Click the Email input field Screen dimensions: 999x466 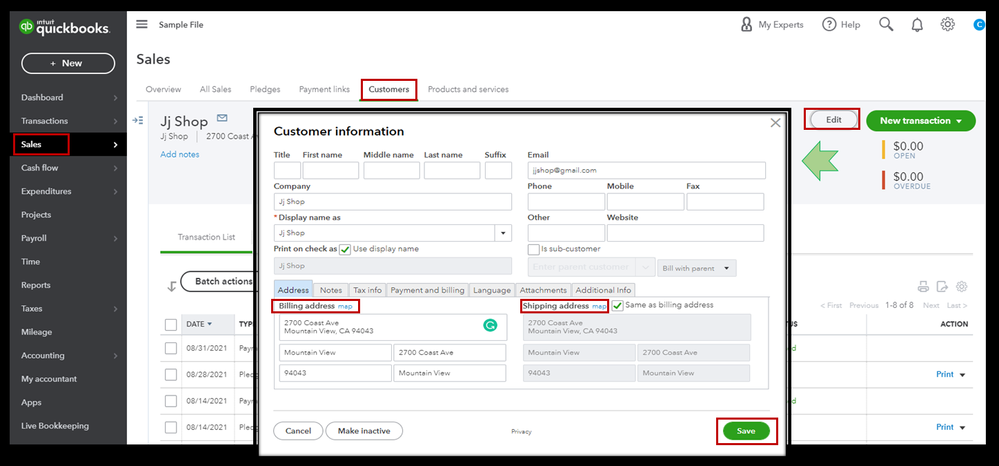tap(647, 170)
